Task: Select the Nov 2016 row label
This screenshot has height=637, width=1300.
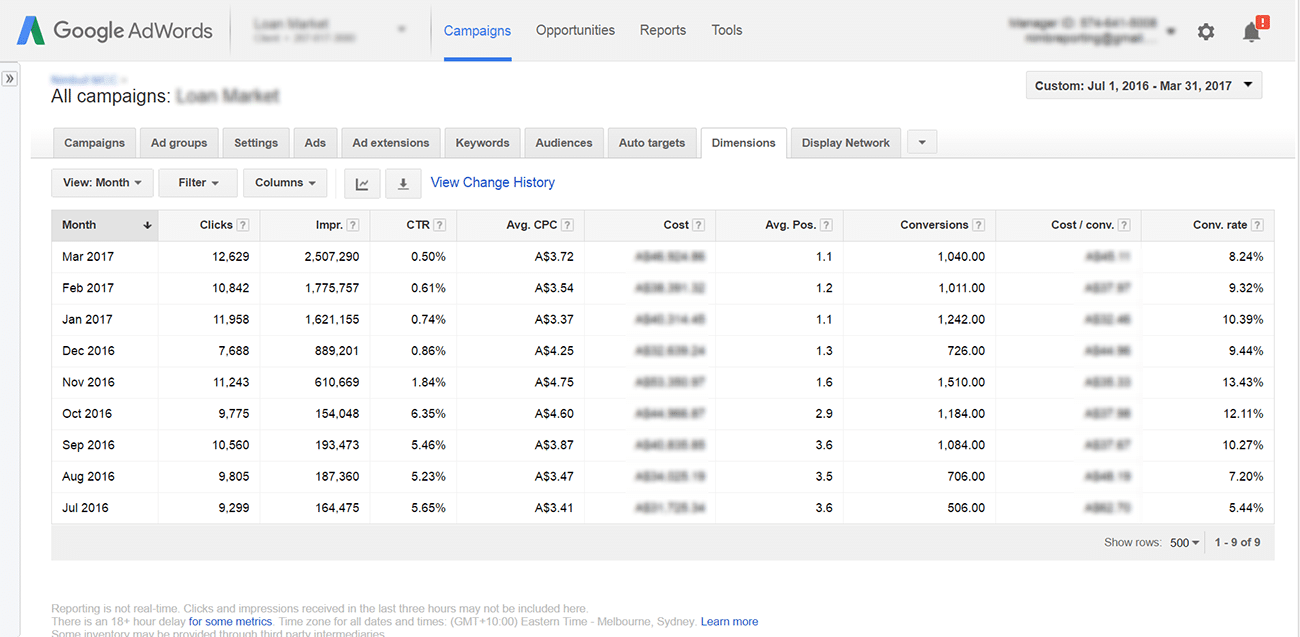Action: tap(88, 382)
